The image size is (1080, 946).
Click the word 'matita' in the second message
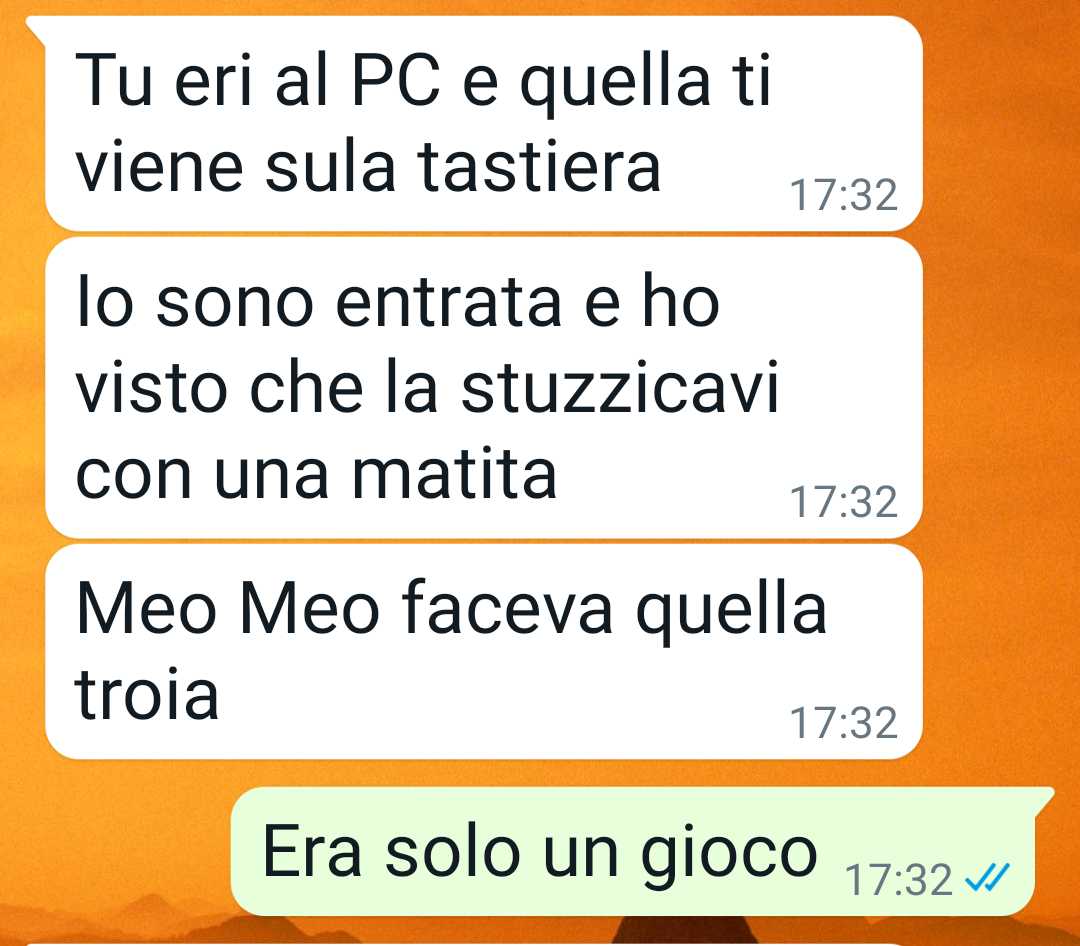[454, 475]
